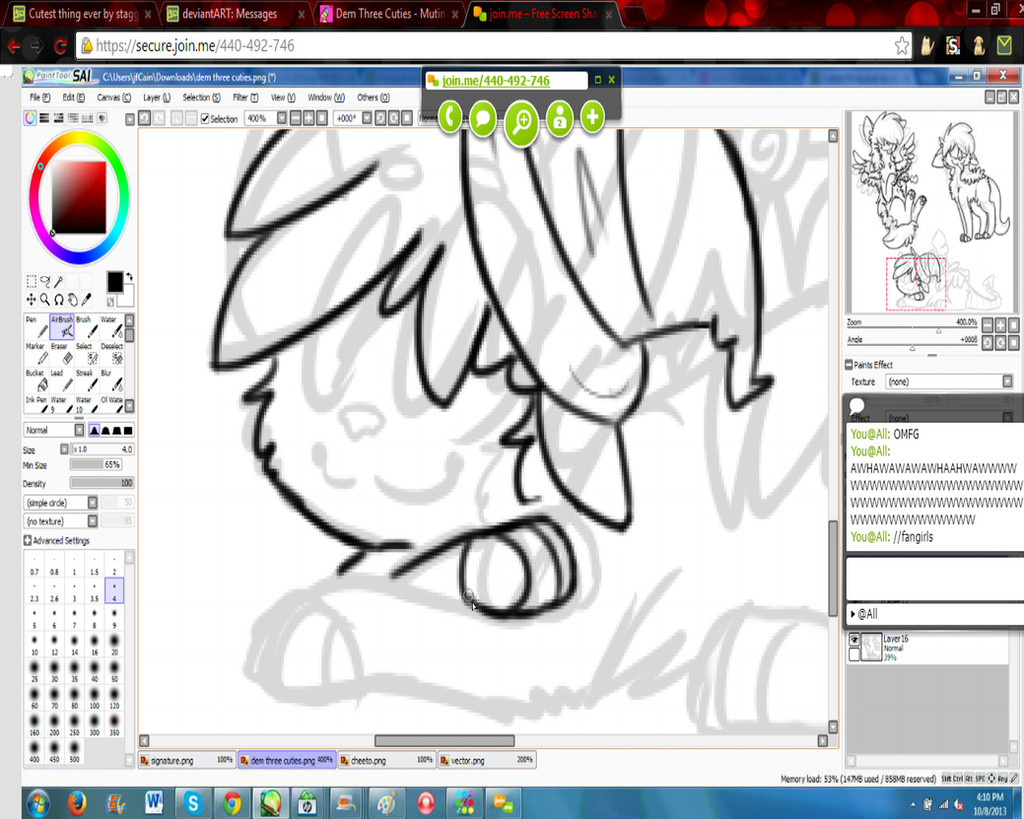
Task: Click the join.me chat message input box
Action: point(935,579)
